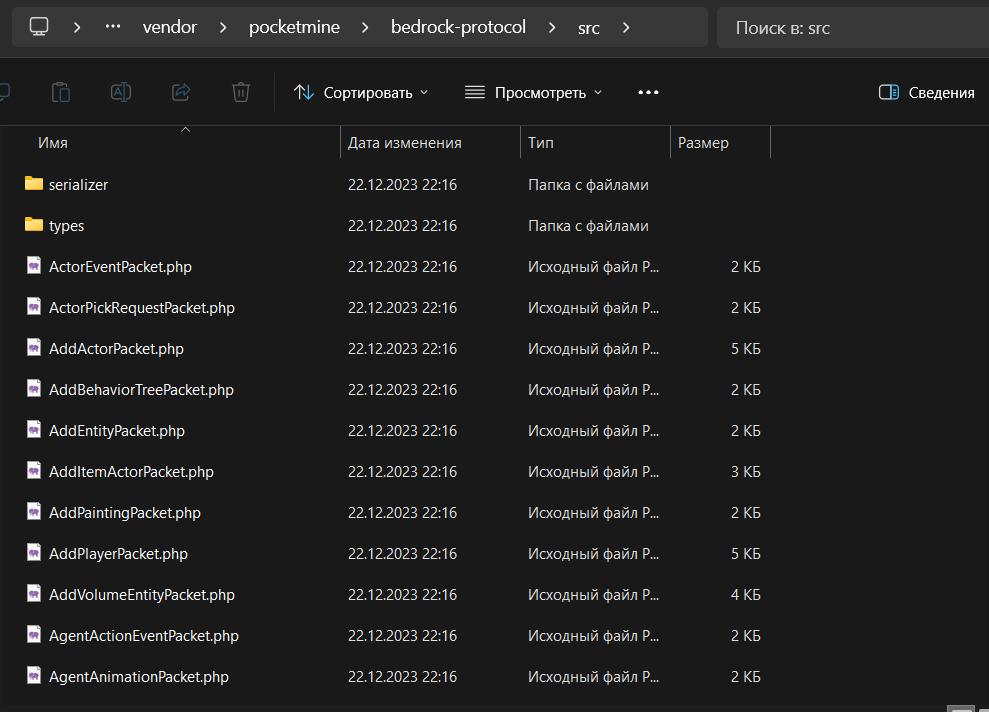The height and width of the screenshot is (712, 989).
Task: Click the Delete trash can icon
Action: coord(241,92)
